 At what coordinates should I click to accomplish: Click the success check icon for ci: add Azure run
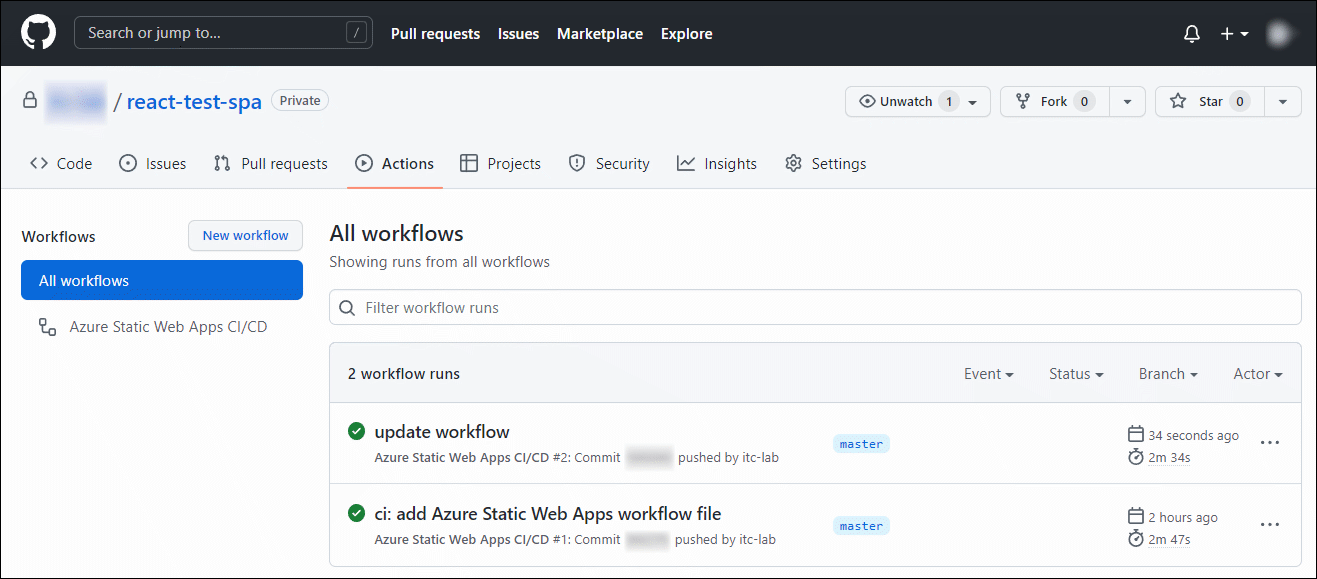356,513
